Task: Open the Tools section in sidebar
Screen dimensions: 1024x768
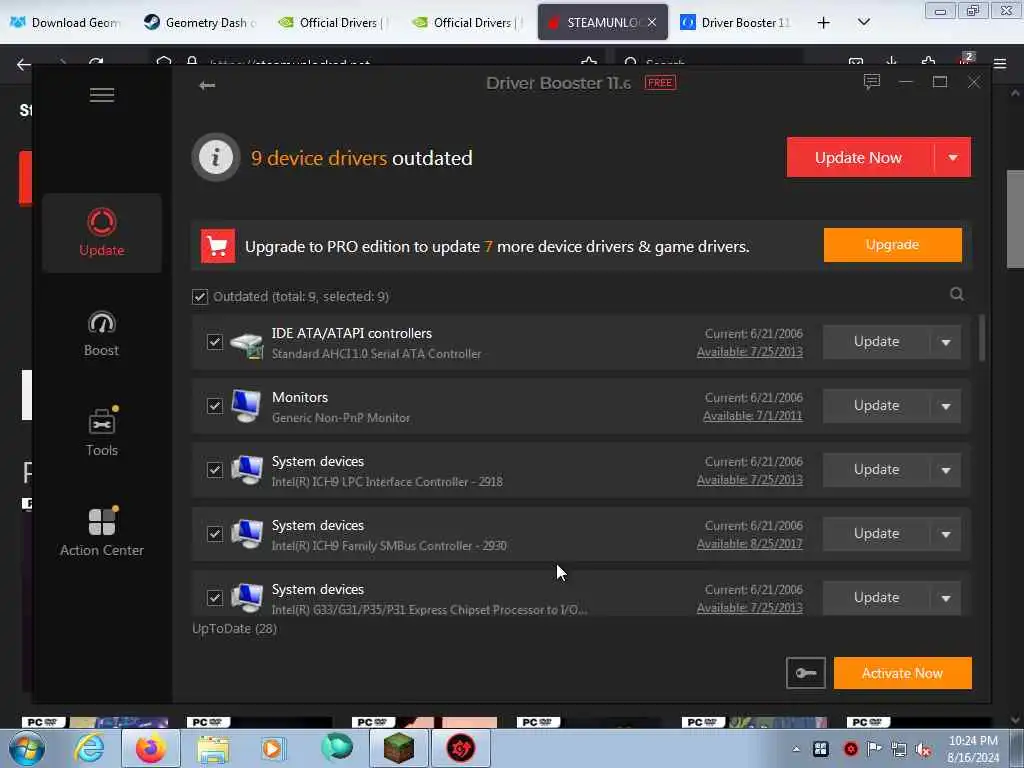Action: click(102, 432)
